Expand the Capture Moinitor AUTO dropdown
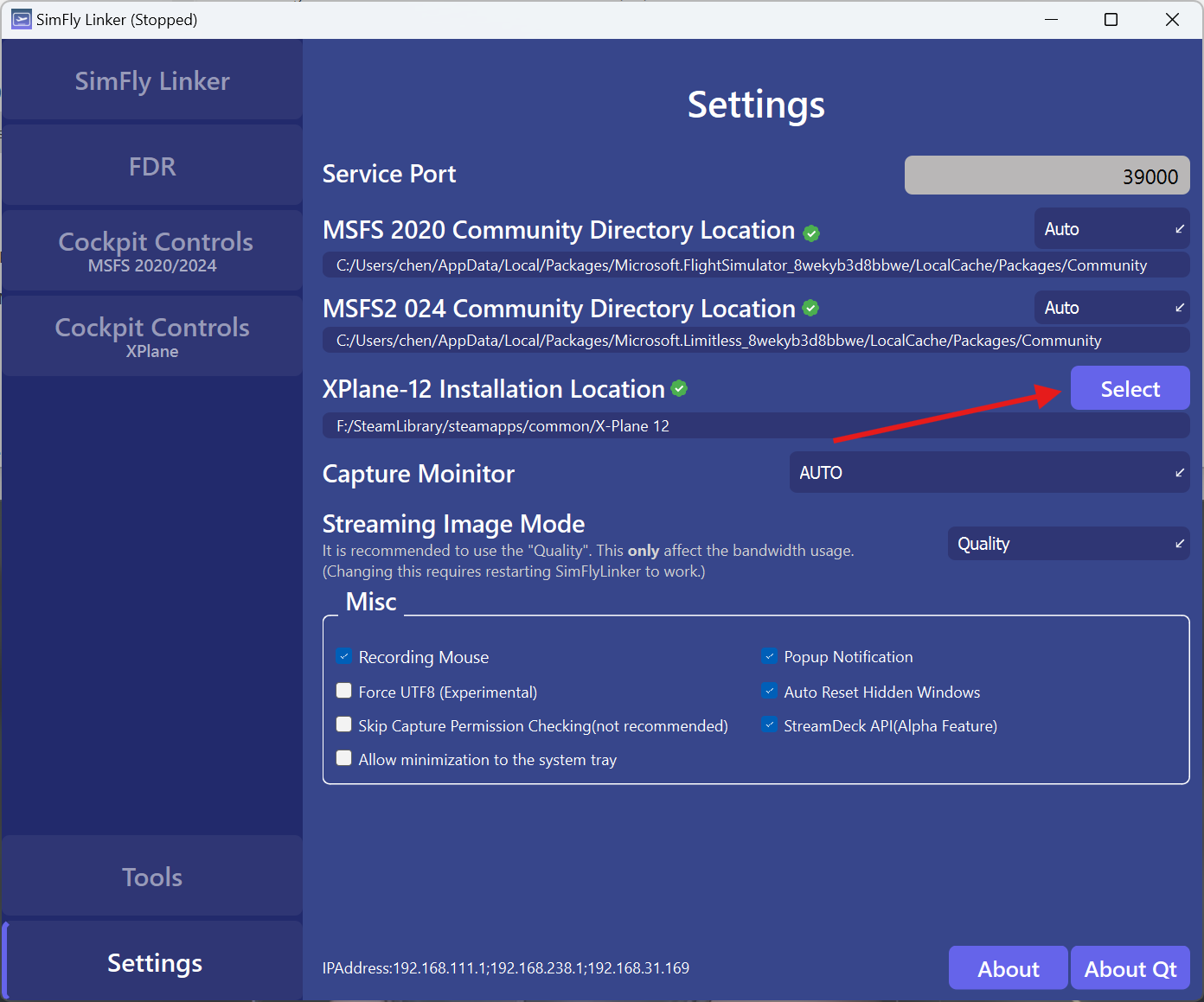This screenshot has width=1204, height=1002. 989,473
